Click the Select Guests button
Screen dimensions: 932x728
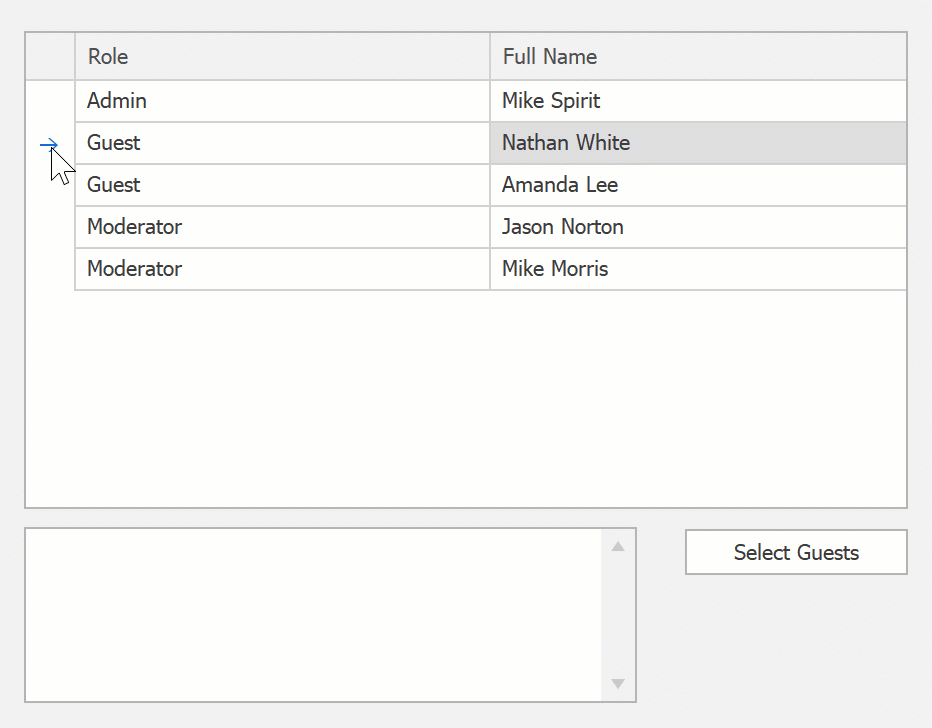point(796,552)
